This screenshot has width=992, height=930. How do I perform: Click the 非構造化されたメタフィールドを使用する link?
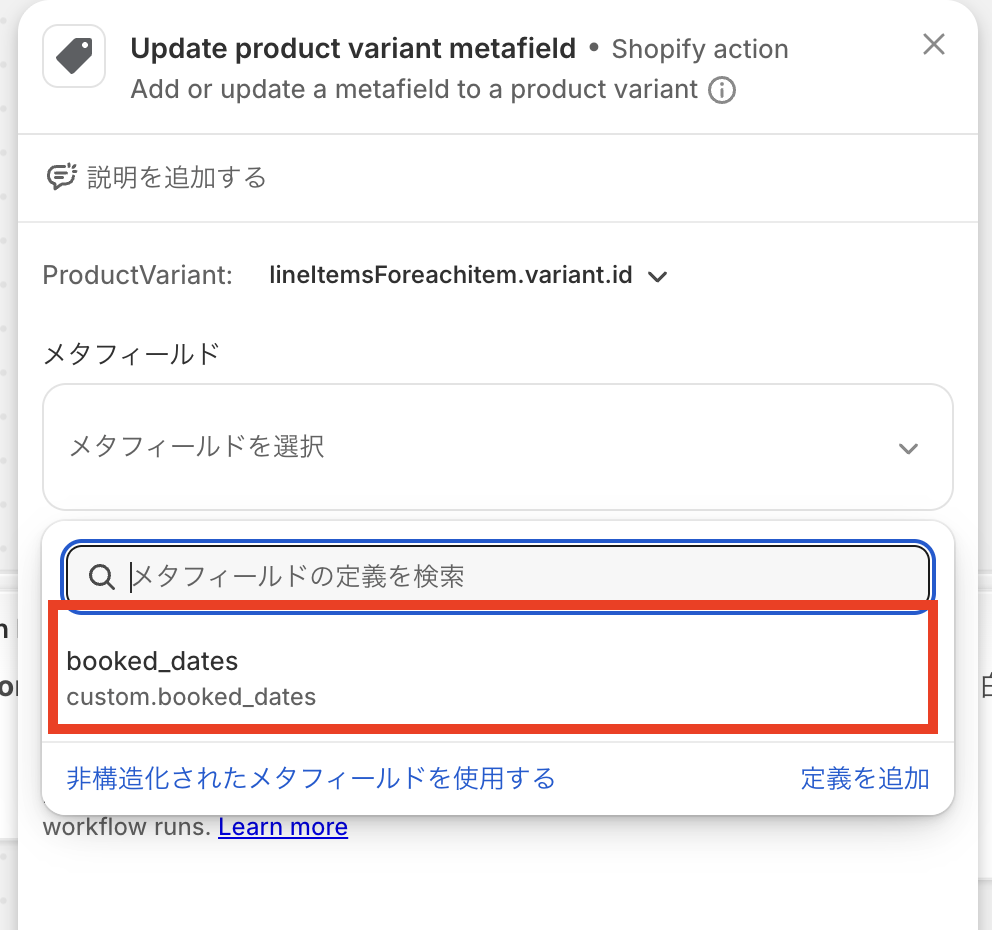pos(311,779)
